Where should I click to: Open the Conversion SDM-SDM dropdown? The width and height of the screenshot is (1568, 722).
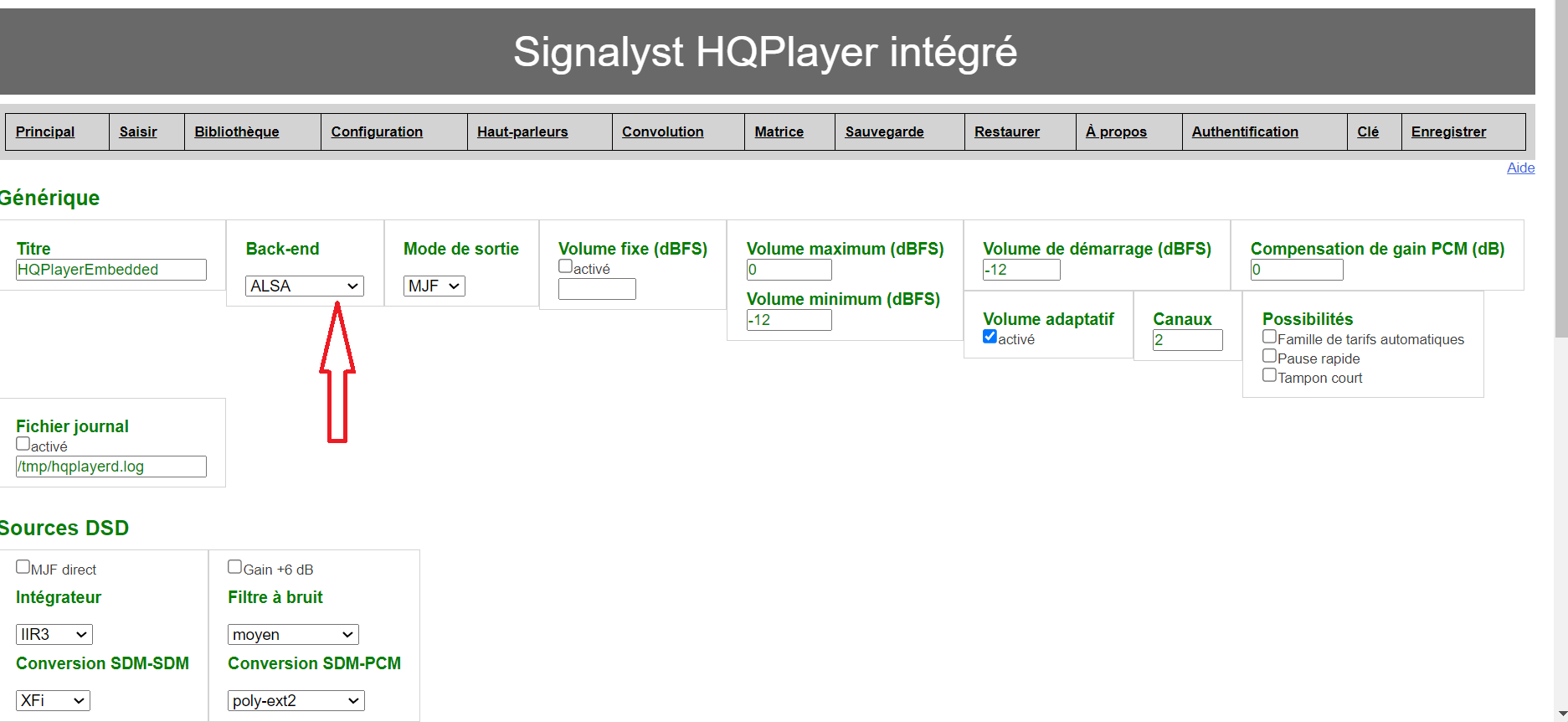tap(53, 701)
